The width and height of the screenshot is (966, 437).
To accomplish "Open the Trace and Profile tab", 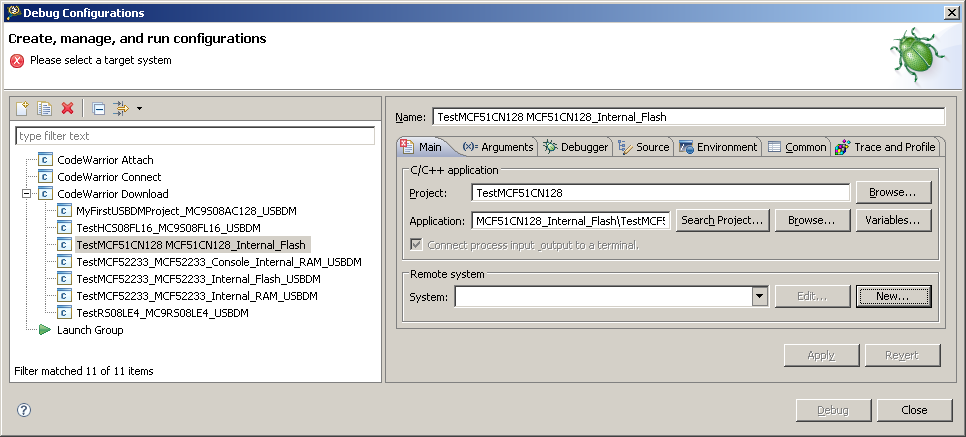I will [x=886, y=147].
